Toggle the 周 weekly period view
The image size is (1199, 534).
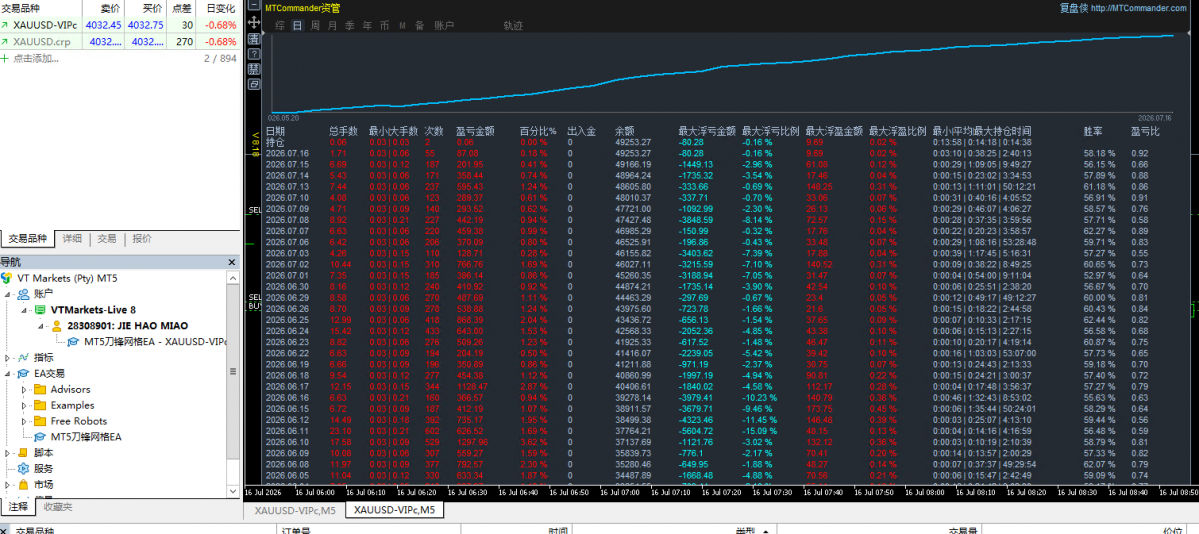coord(315,25)
